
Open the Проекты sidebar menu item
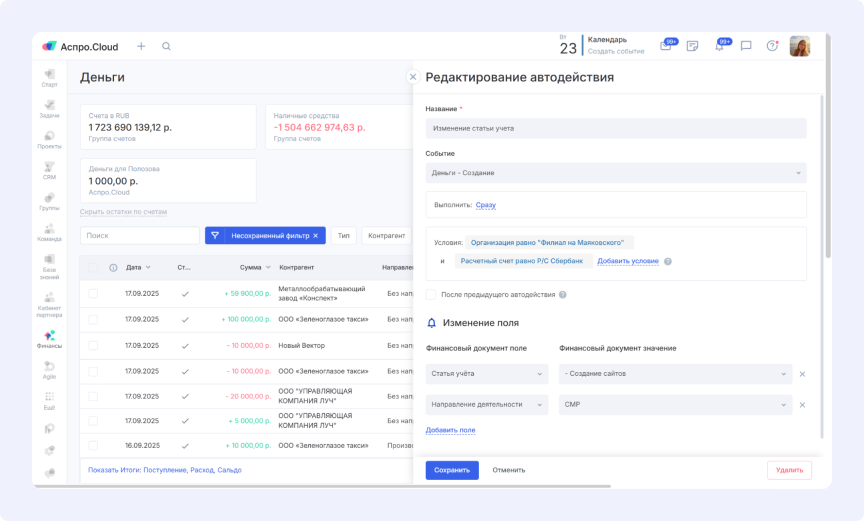click(x=49, y=139)
